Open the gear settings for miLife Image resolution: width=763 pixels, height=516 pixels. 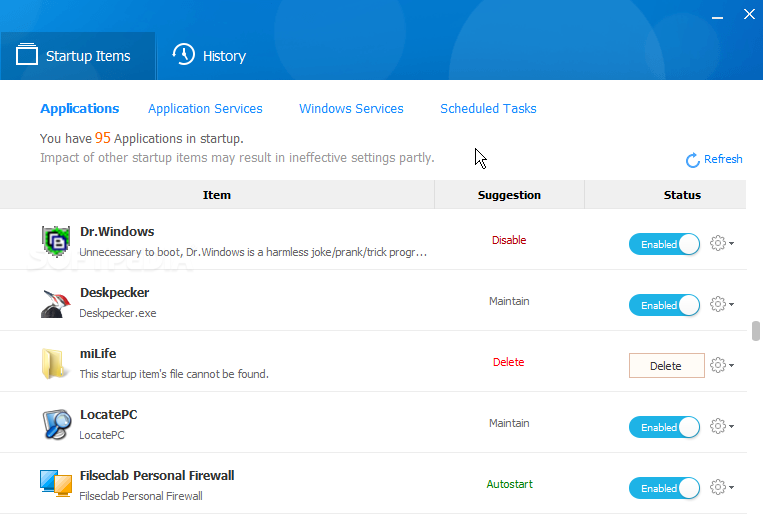(x=718, y=365)
